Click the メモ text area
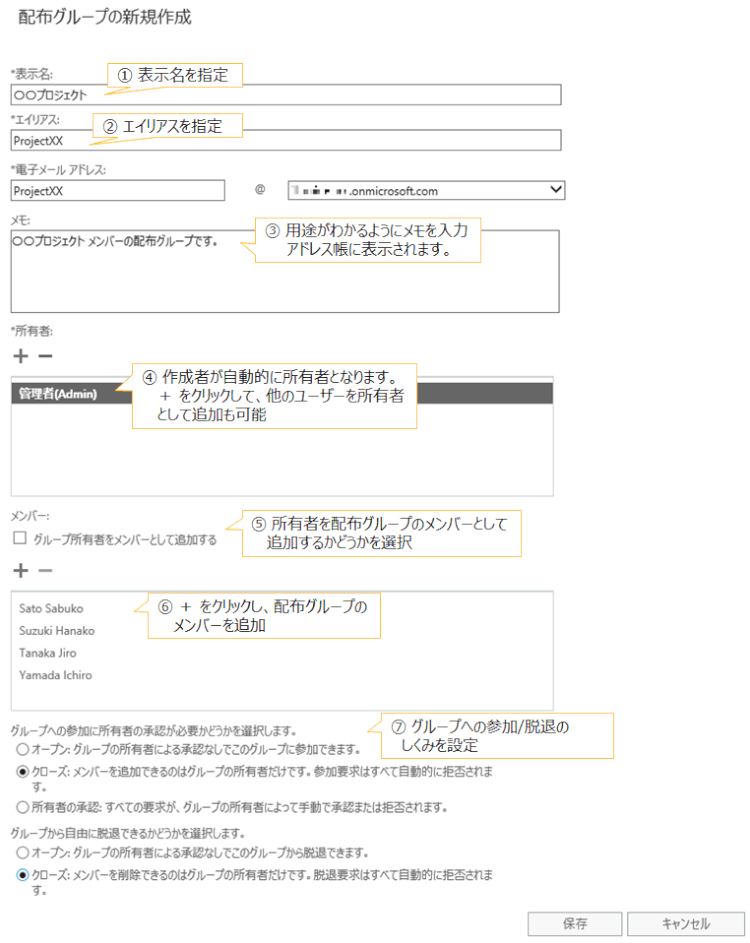The width and height of the screenshot is (750, 943). tap(285, 271)
